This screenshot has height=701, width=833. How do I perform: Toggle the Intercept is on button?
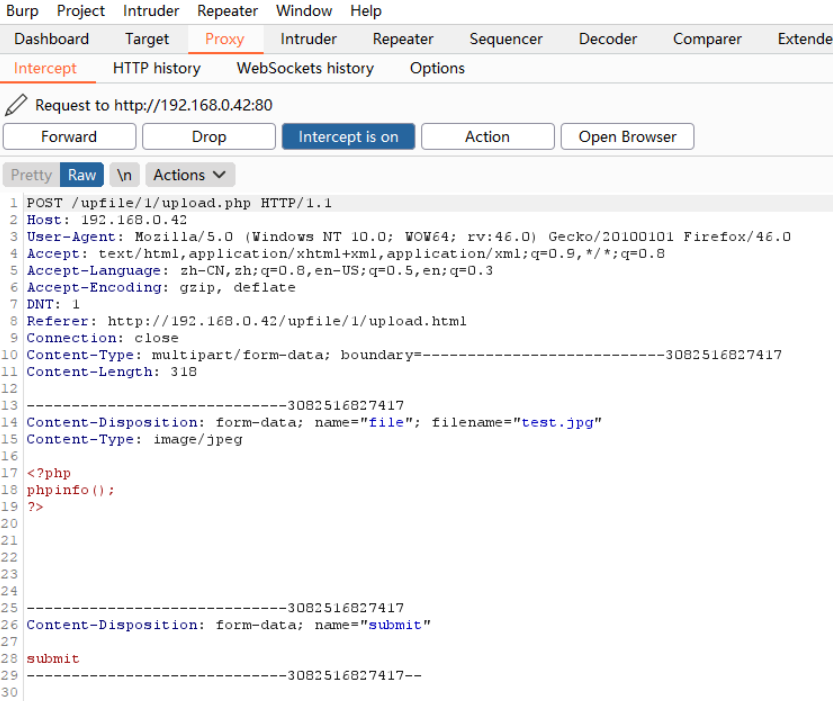tap(348, 136)
